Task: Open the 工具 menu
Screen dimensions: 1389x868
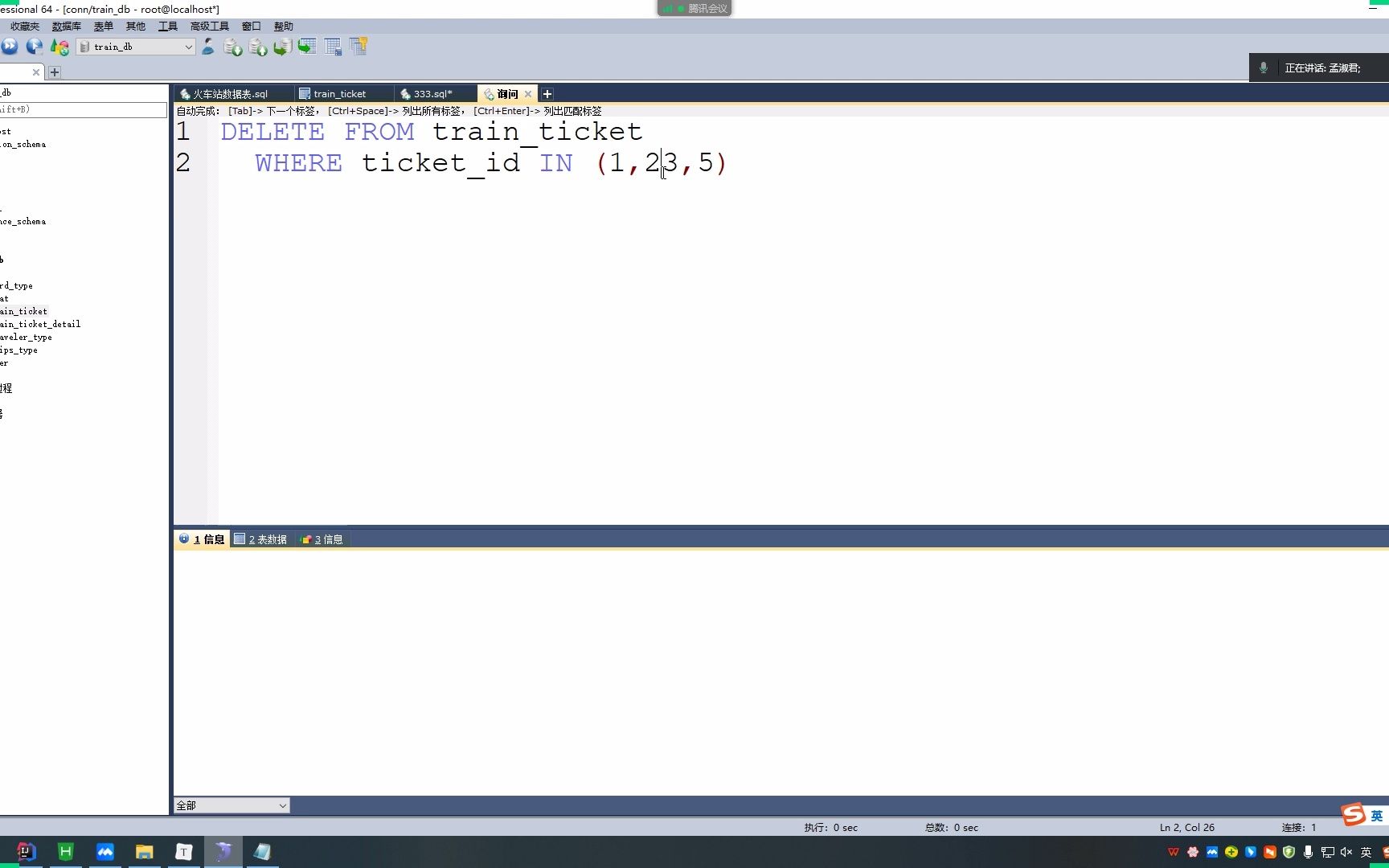Action: click(x=167, y=27)
